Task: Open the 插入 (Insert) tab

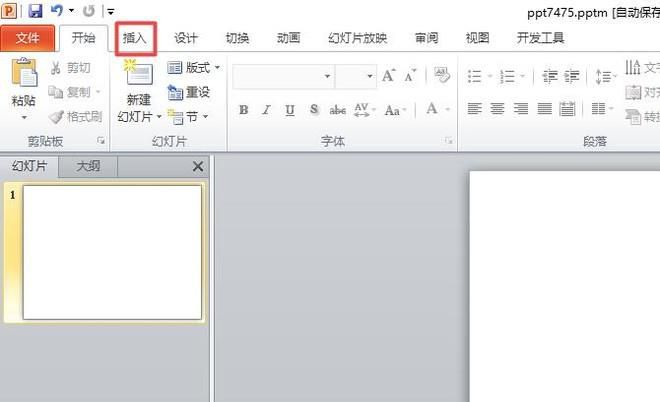Action: pos(135,38)
